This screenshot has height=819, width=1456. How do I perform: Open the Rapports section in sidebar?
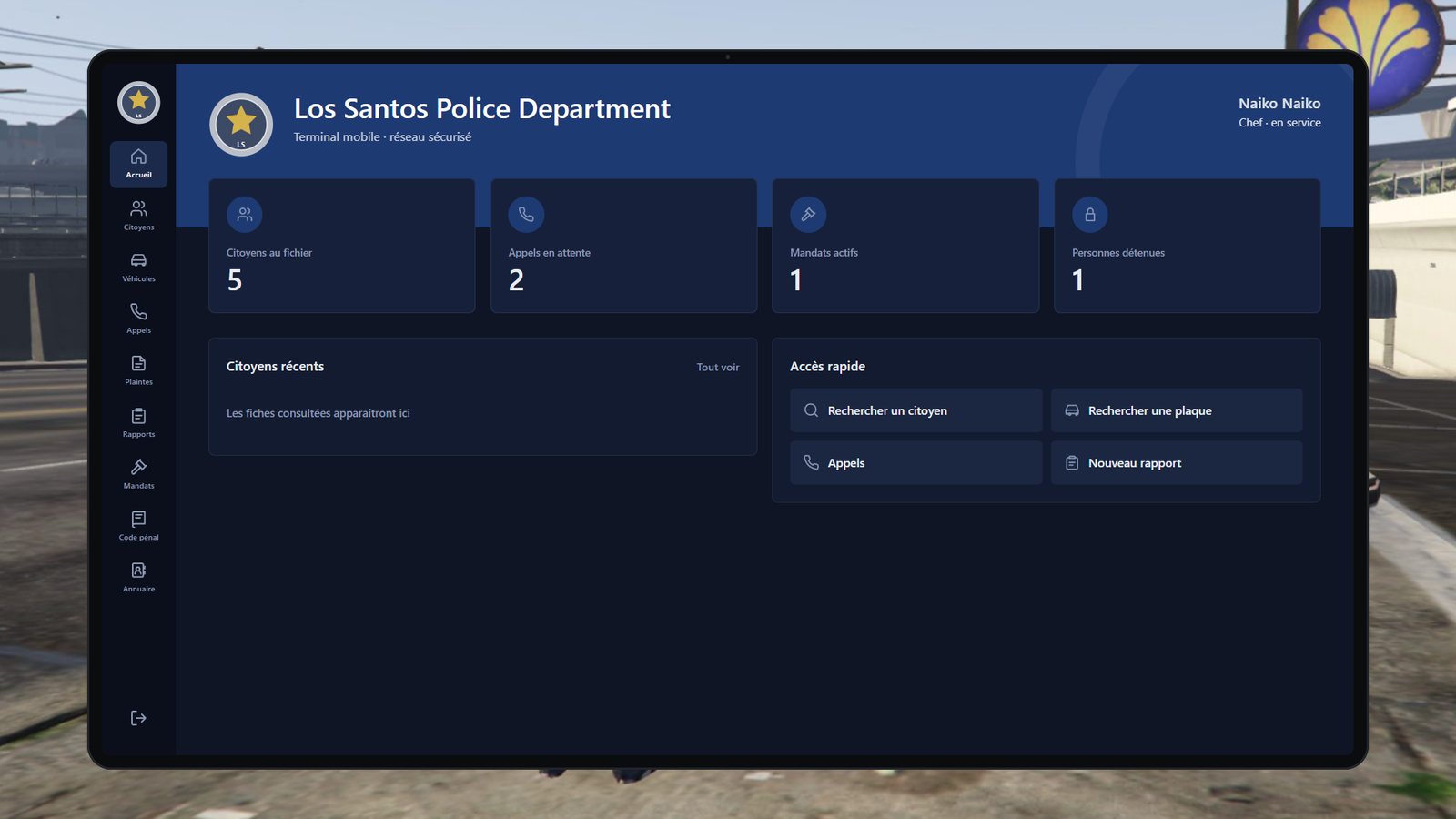point(138,423)
